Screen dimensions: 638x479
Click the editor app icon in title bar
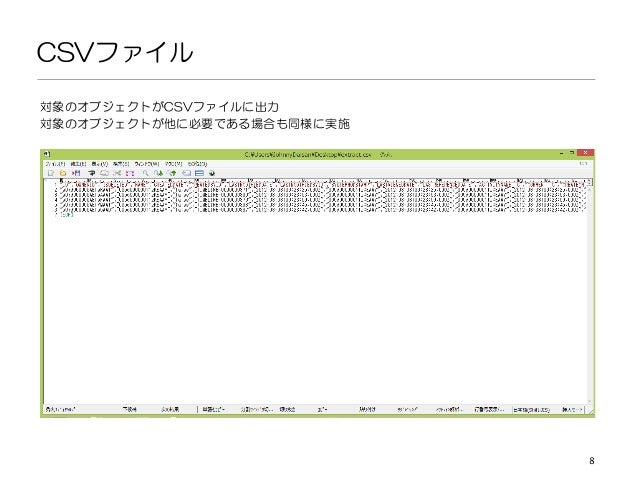click(47, 154)
